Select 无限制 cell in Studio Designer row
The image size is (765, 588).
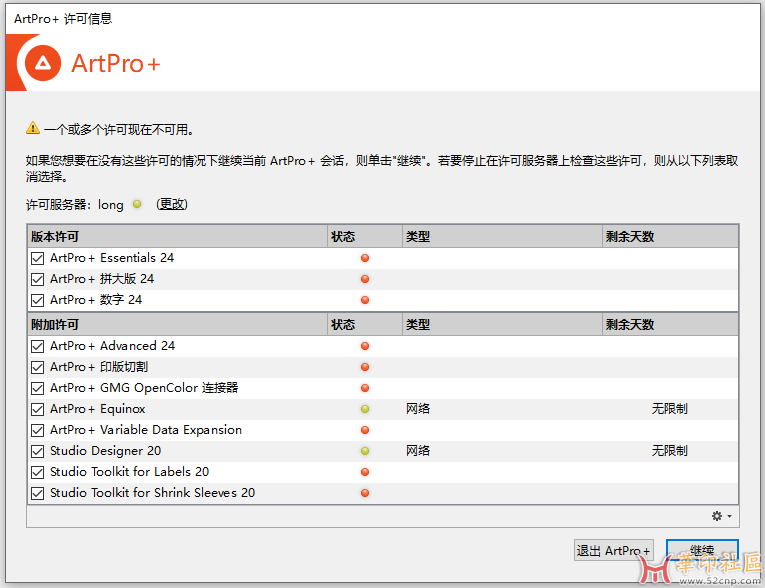pyautogui.click(x=669, y=451)
